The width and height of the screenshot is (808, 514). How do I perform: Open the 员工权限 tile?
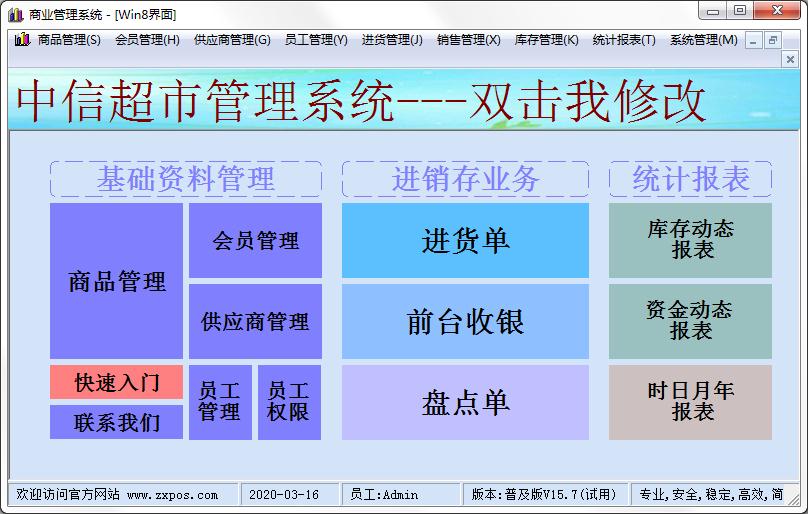[x=289, y=402]
